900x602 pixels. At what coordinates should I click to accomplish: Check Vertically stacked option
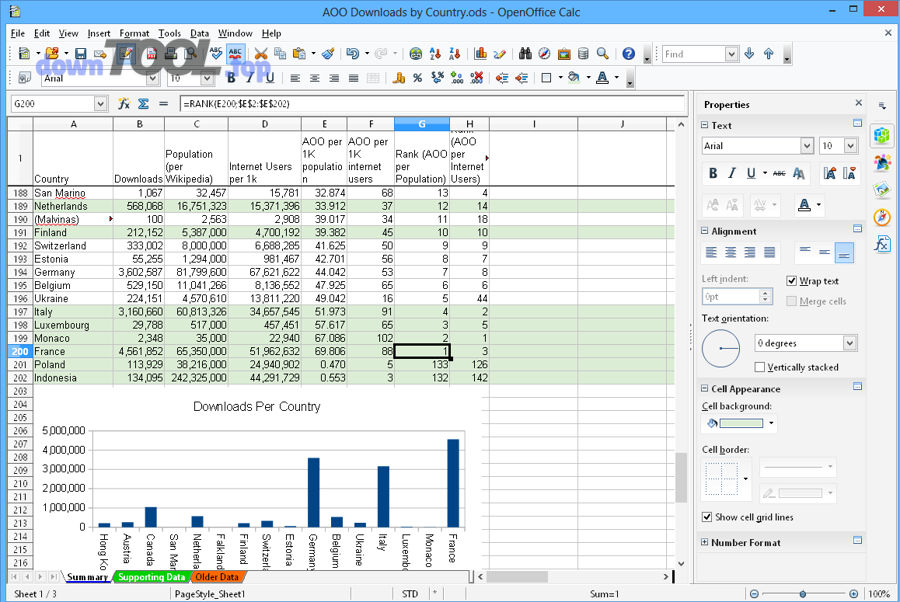[760, 367]
